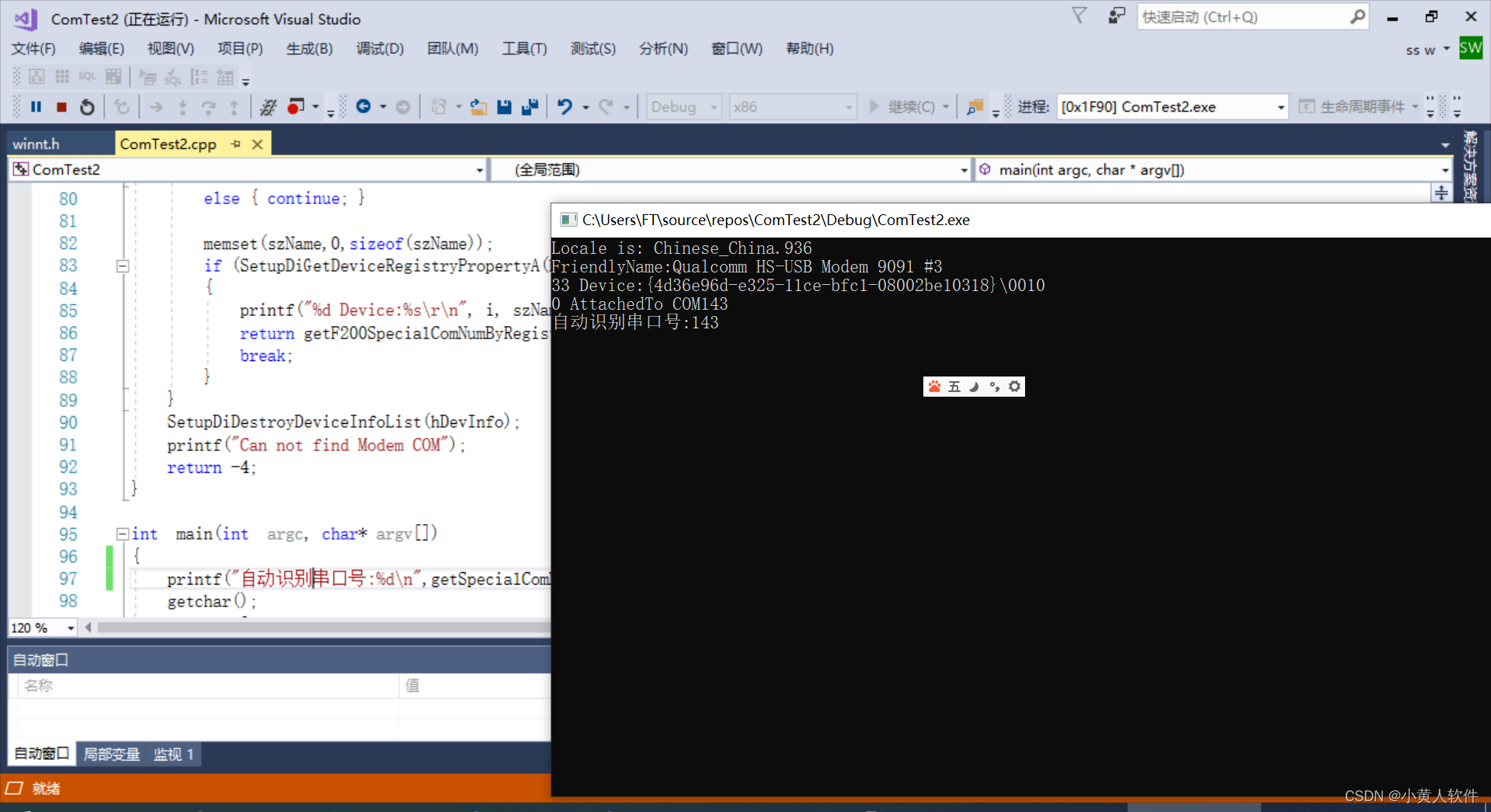Collapse main function at line 95
This screenshot has height=812, width=1491.
[x=122, y=534]
